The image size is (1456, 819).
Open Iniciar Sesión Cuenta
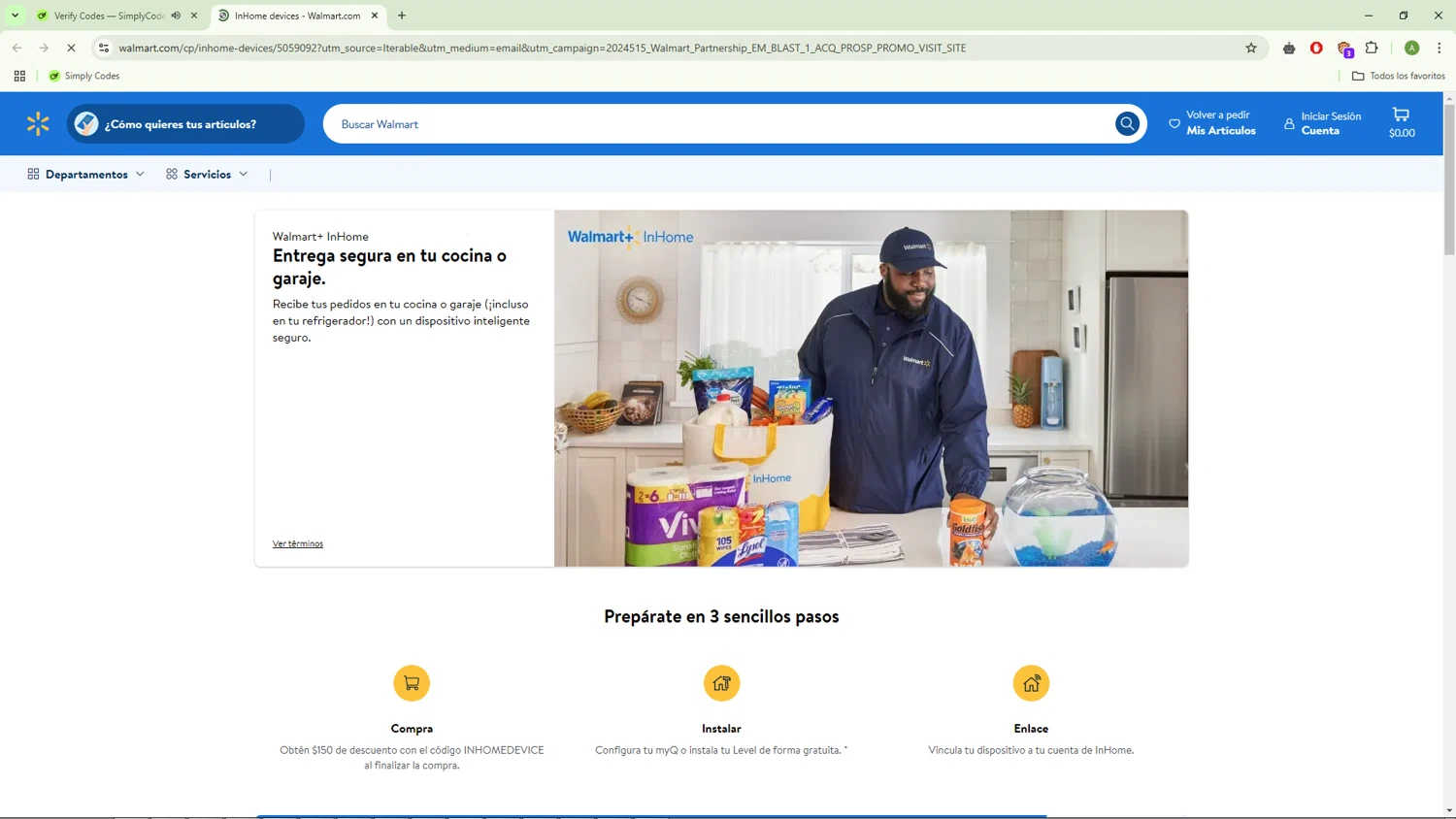[x=1323, y=123]
